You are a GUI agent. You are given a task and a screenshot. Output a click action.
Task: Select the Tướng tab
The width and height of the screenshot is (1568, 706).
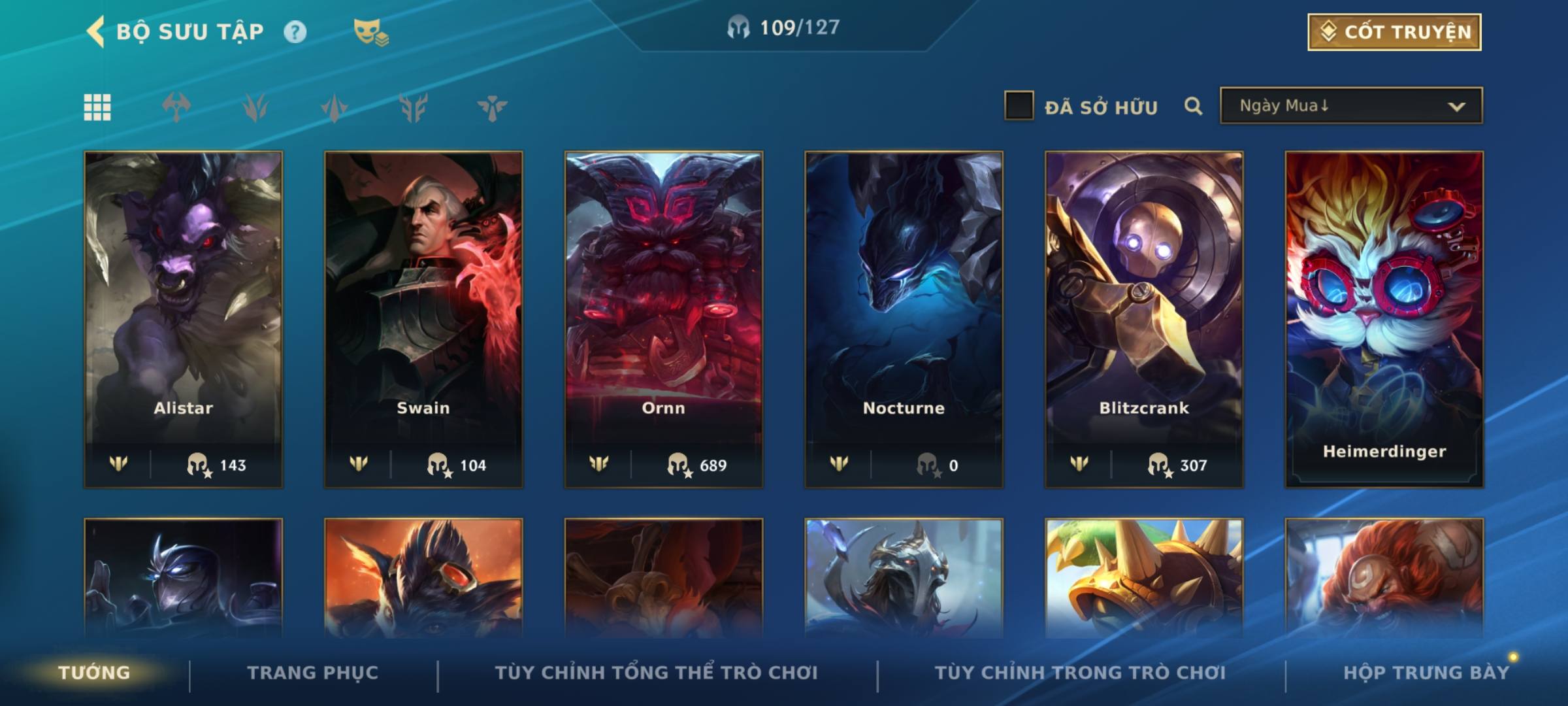(94, 673)
